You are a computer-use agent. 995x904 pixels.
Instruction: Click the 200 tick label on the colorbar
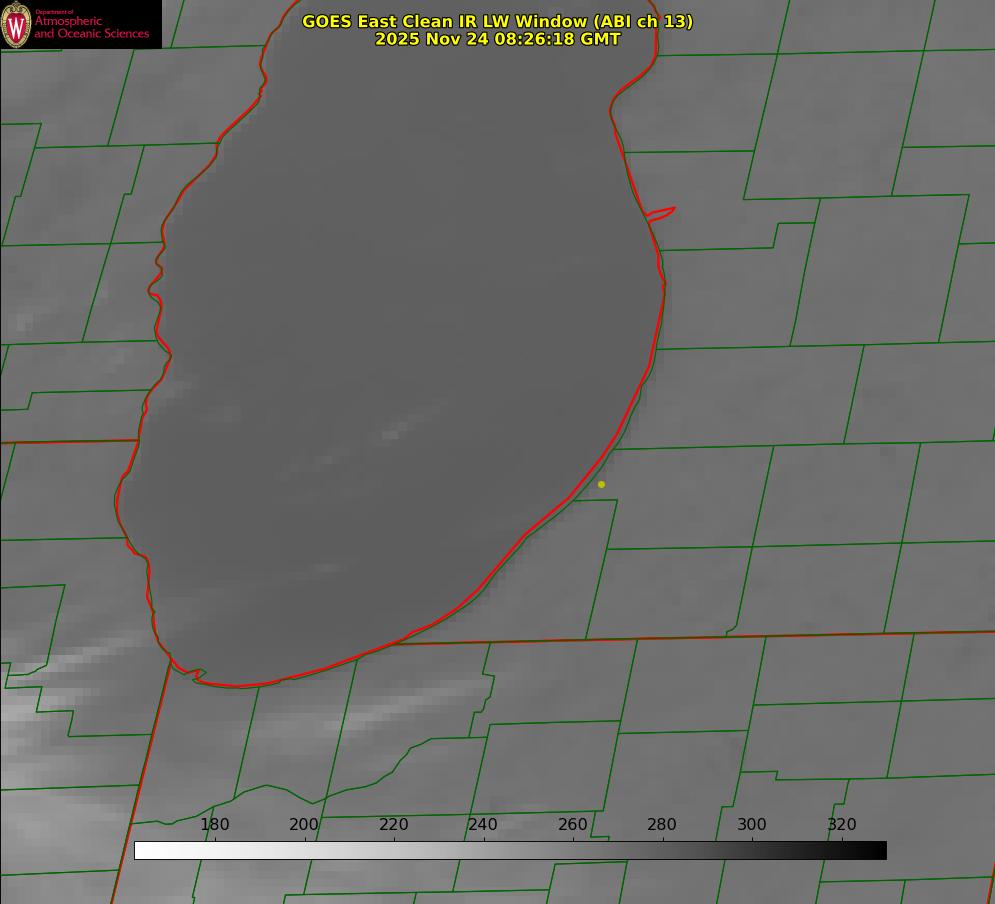click(x=304, y=824)
